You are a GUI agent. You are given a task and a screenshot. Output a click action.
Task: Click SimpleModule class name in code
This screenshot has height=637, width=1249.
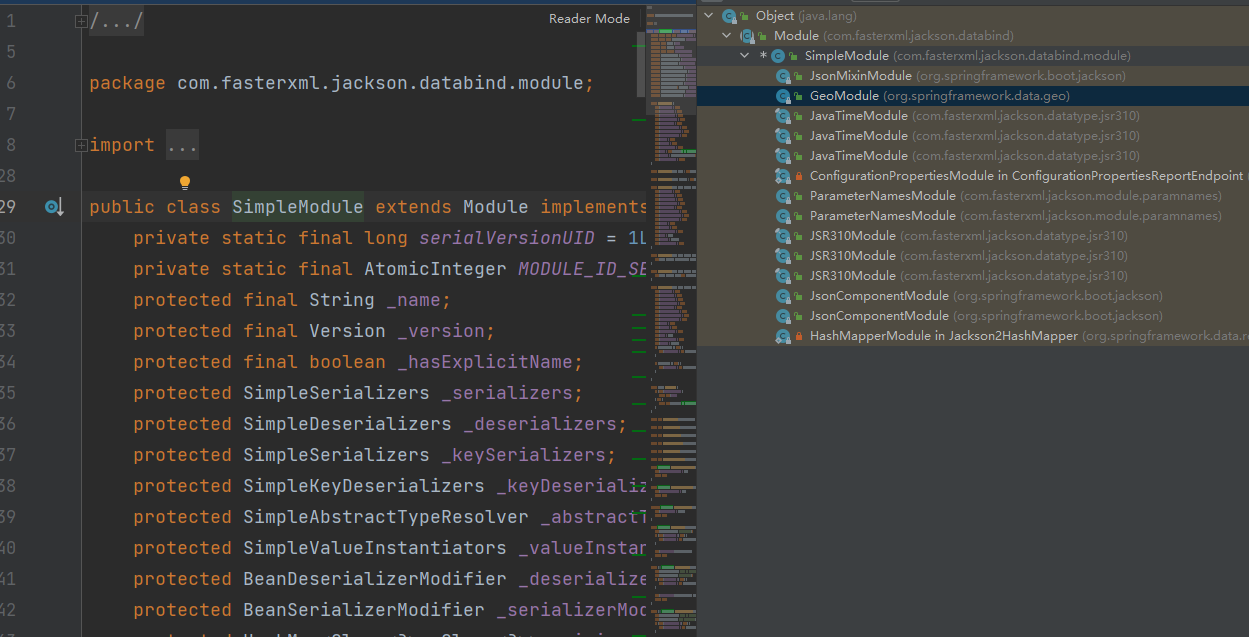297,207
